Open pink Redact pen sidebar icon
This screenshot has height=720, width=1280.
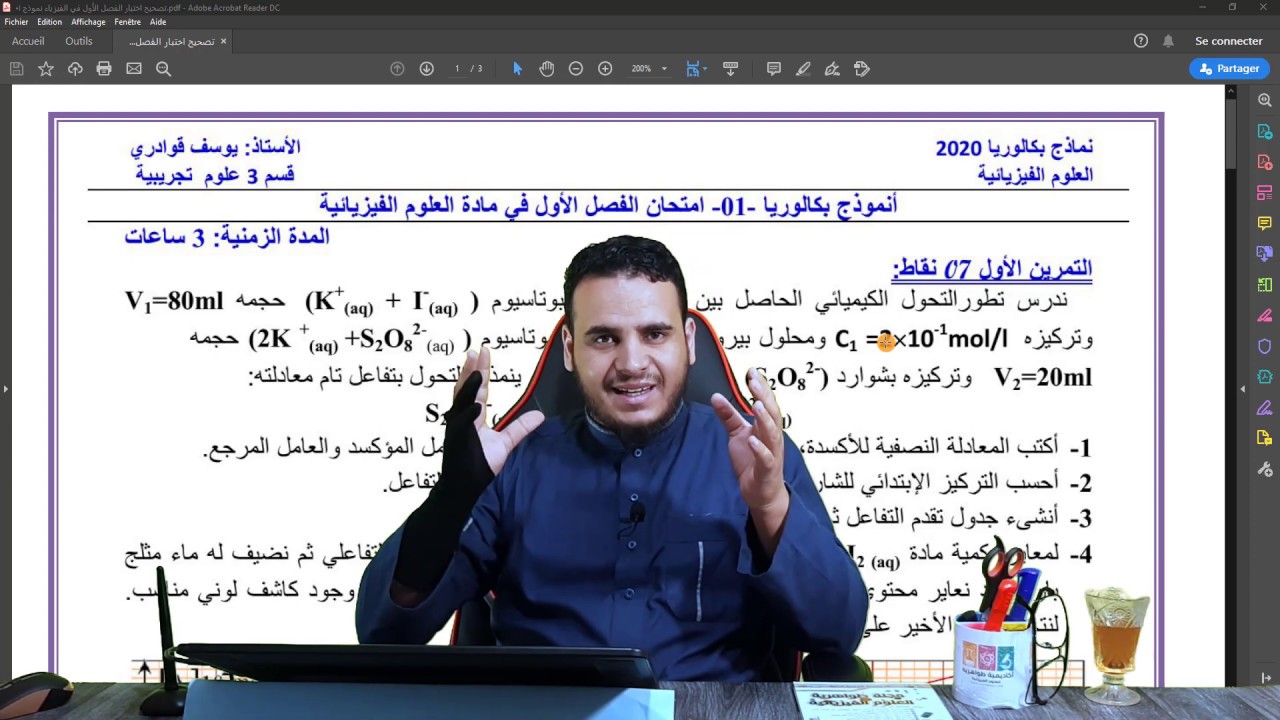[1264, 315]
